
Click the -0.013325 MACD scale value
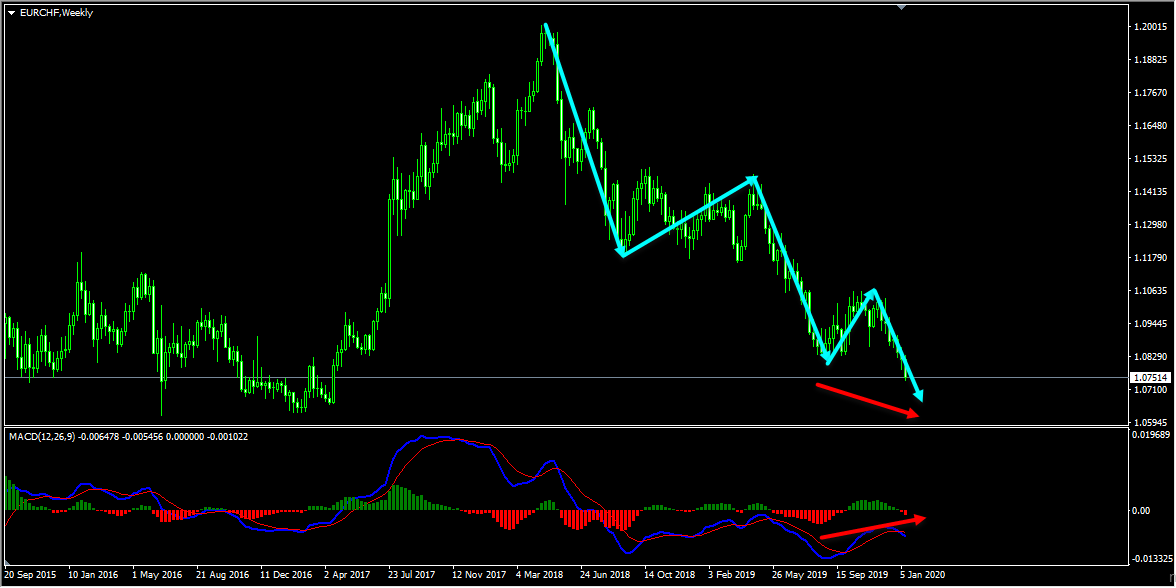1154,559
